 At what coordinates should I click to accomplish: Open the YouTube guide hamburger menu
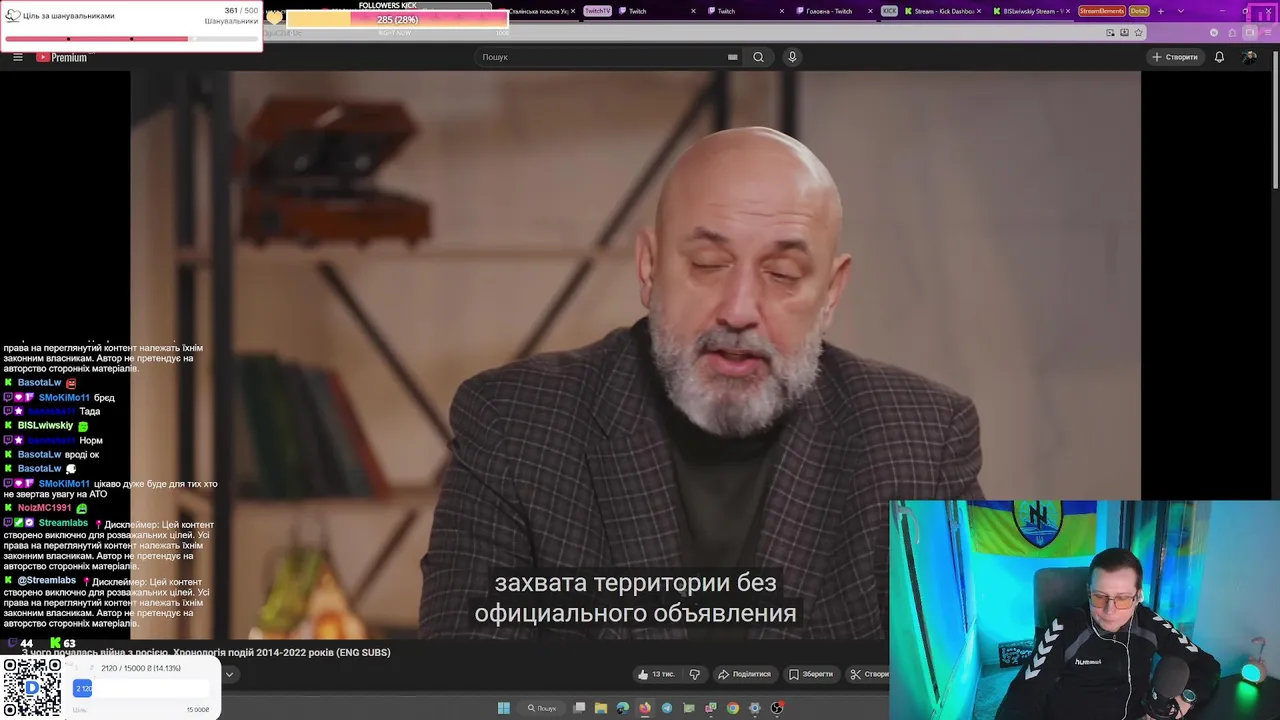click(17, 57)
